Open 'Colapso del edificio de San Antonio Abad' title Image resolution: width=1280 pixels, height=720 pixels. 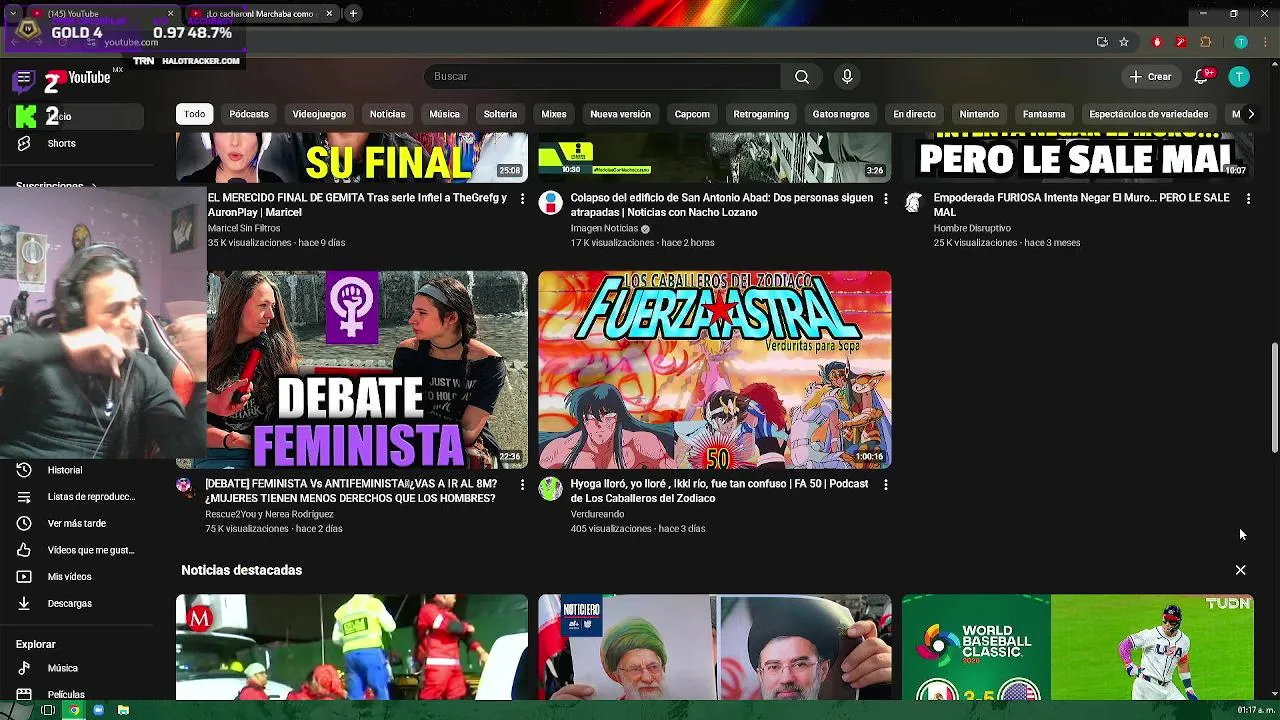[721, 205]
